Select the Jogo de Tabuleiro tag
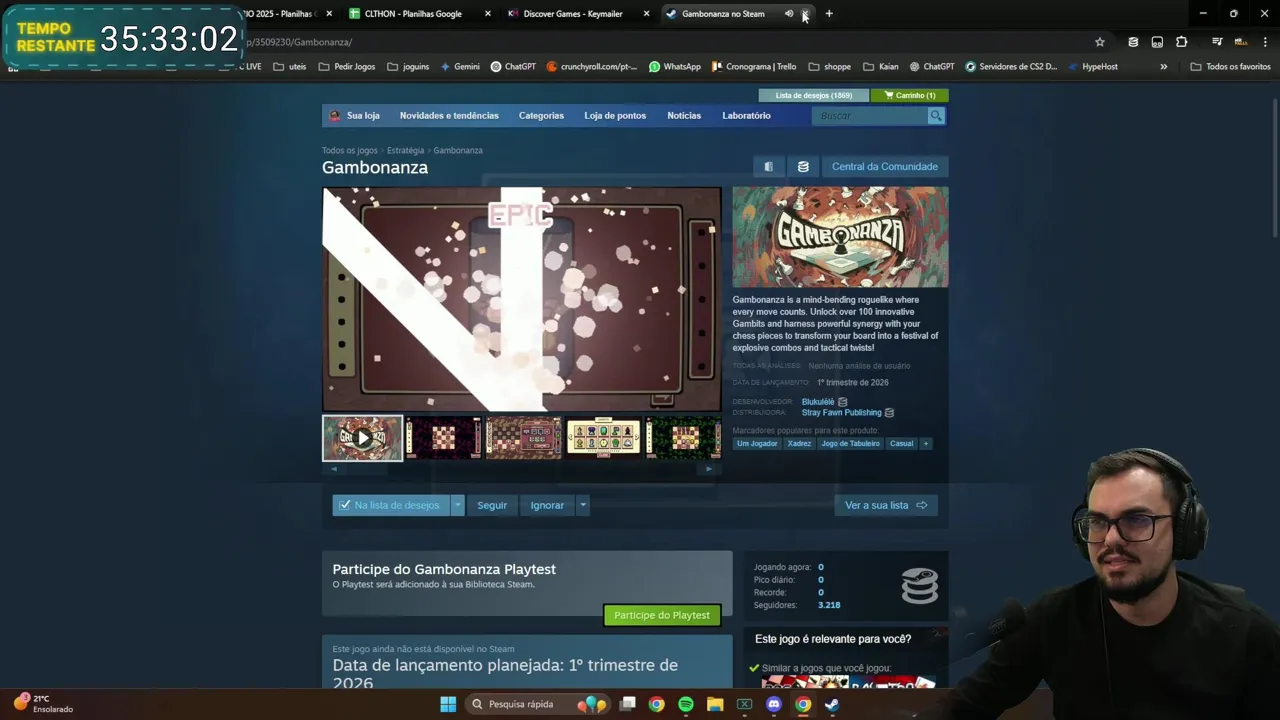1280x720 pixels. click(x=850, y=444)
